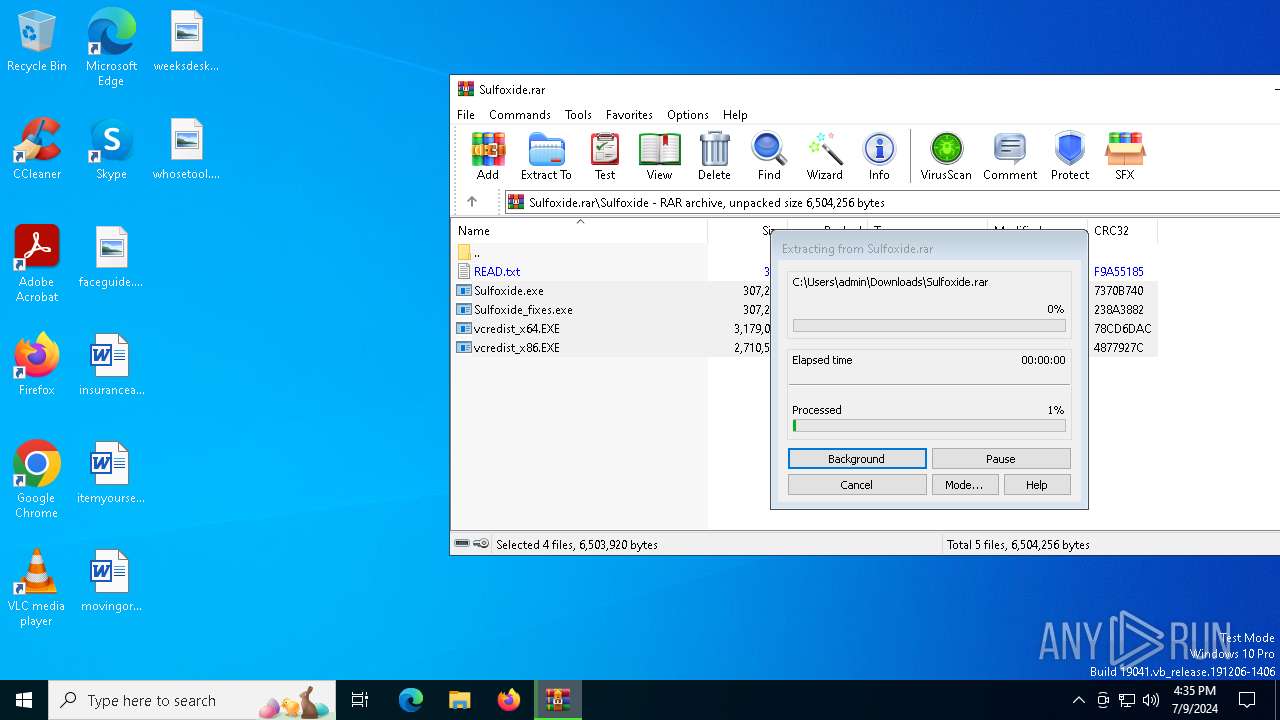Screen dimensions: 1280x720
Task: Launch the Wizard icon
Action: click(x=824, y=156)
